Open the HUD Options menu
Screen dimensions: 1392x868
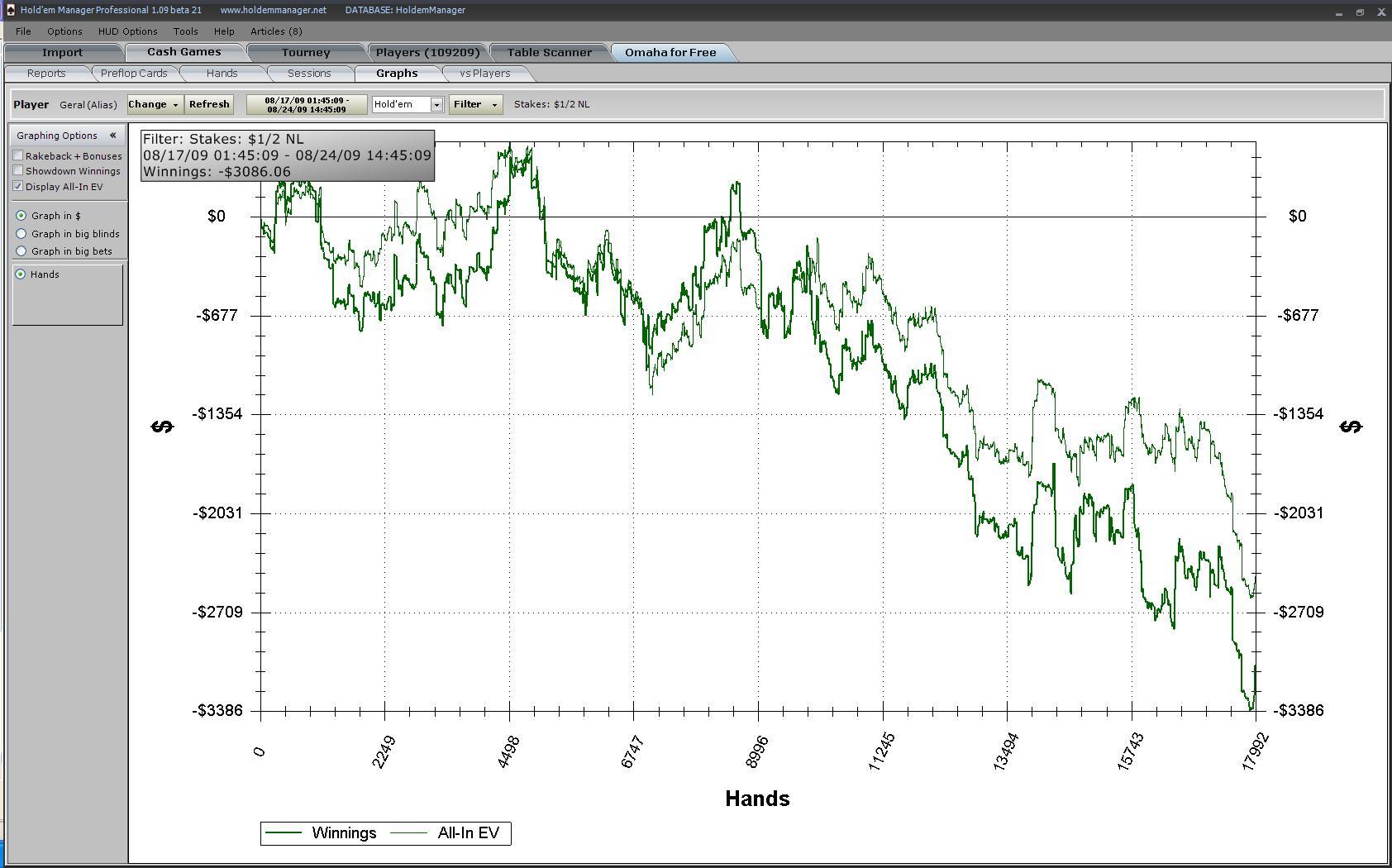coord(127,31)
